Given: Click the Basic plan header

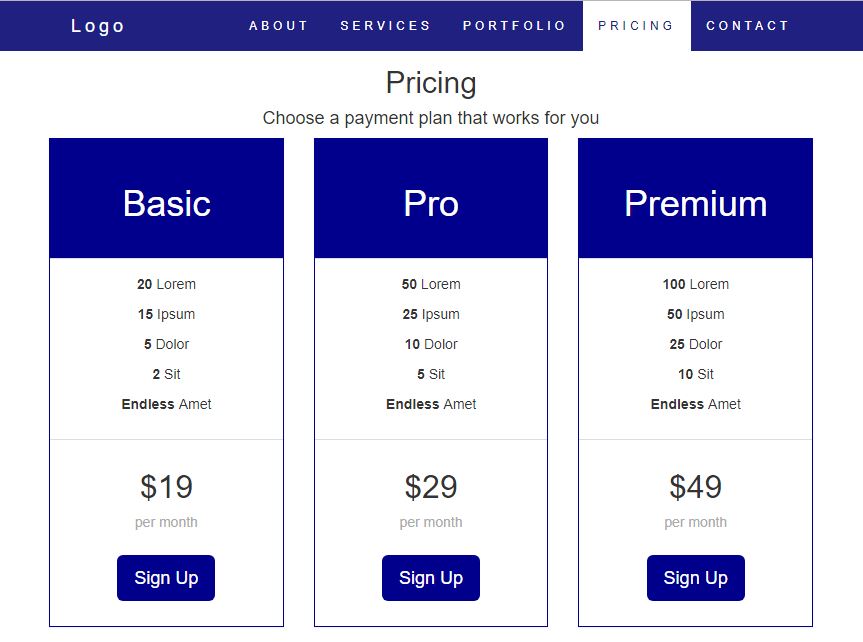Looking at the screenshot, I should tap(166, 204).
